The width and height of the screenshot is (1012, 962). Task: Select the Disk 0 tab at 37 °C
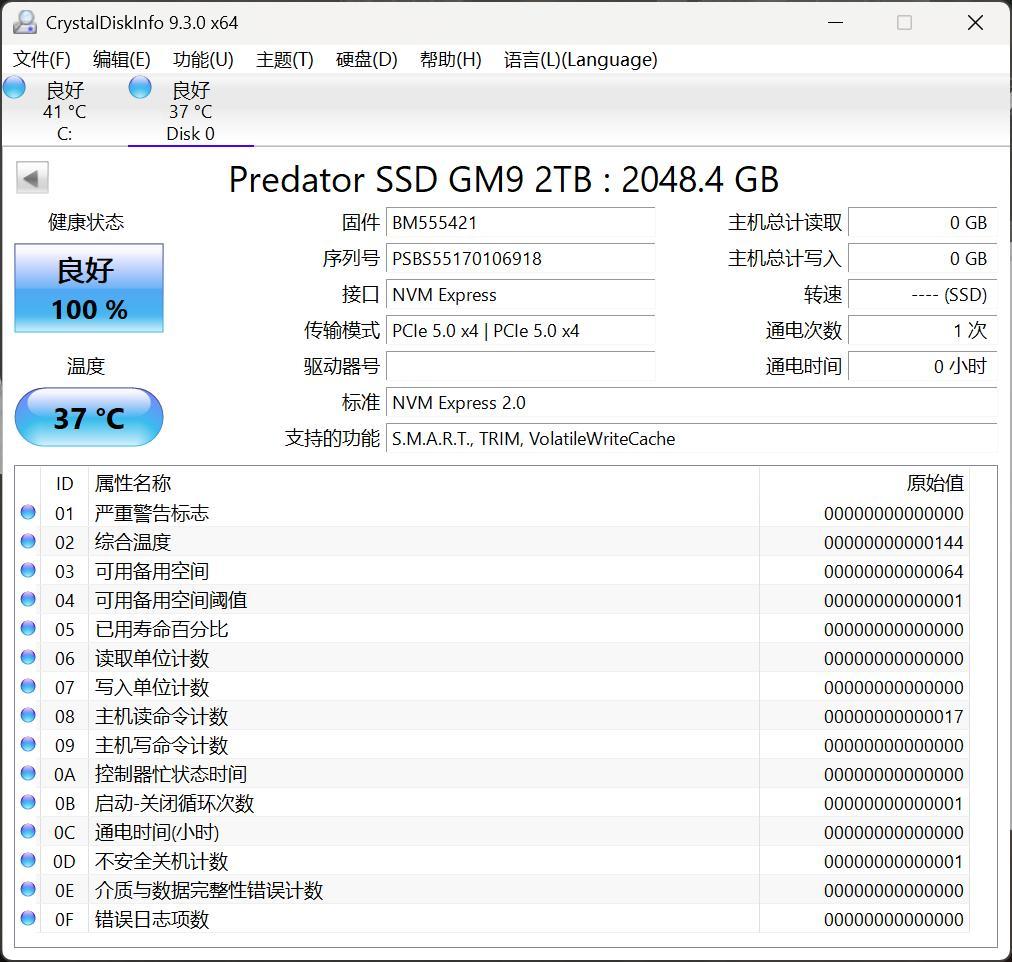190,110
